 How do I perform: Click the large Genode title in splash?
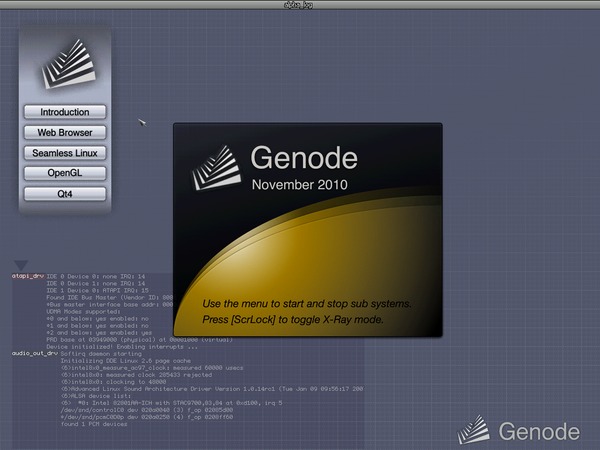tap(304, 158)
